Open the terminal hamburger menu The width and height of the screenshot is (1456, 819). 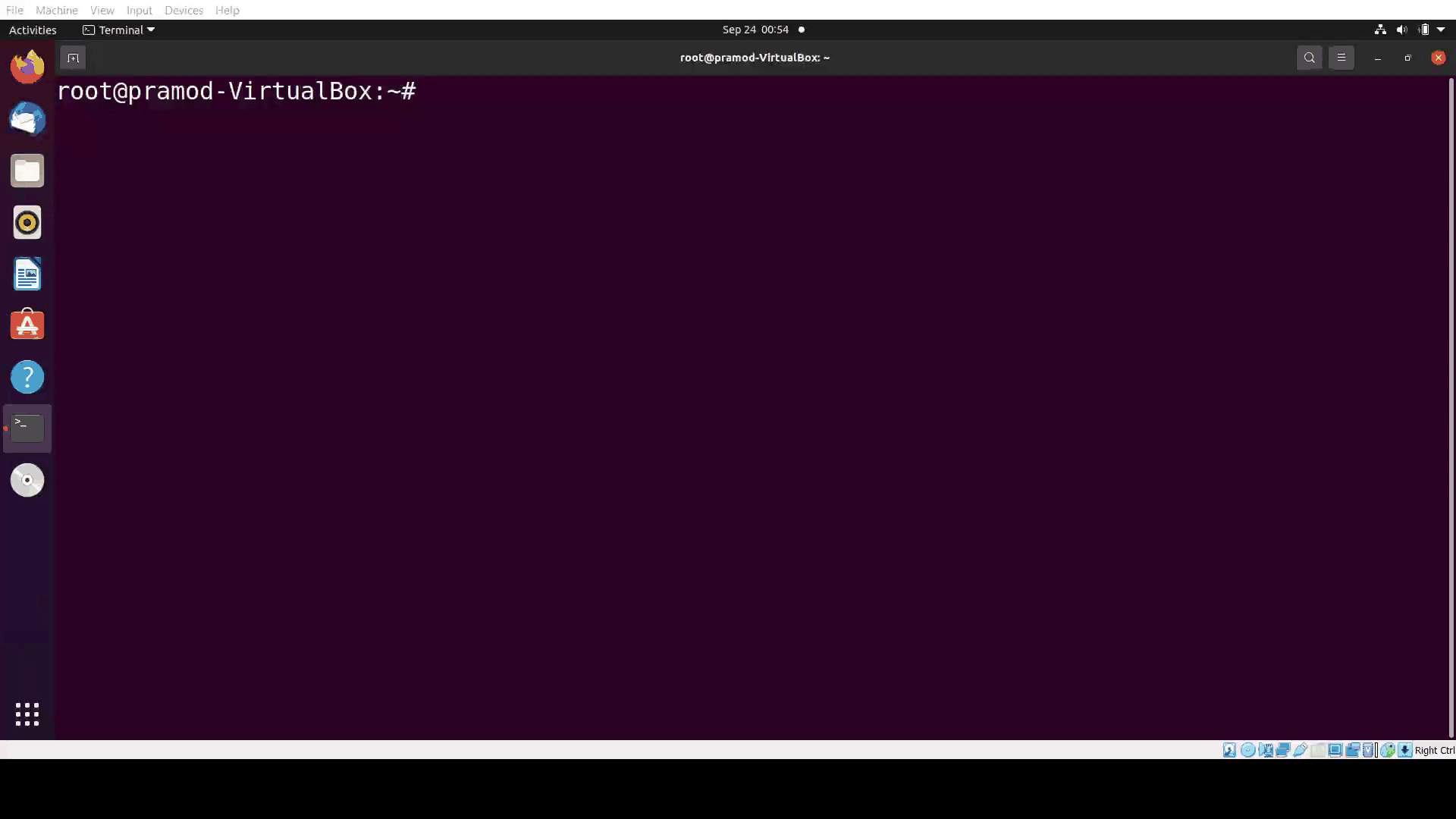coord(1341,58)
